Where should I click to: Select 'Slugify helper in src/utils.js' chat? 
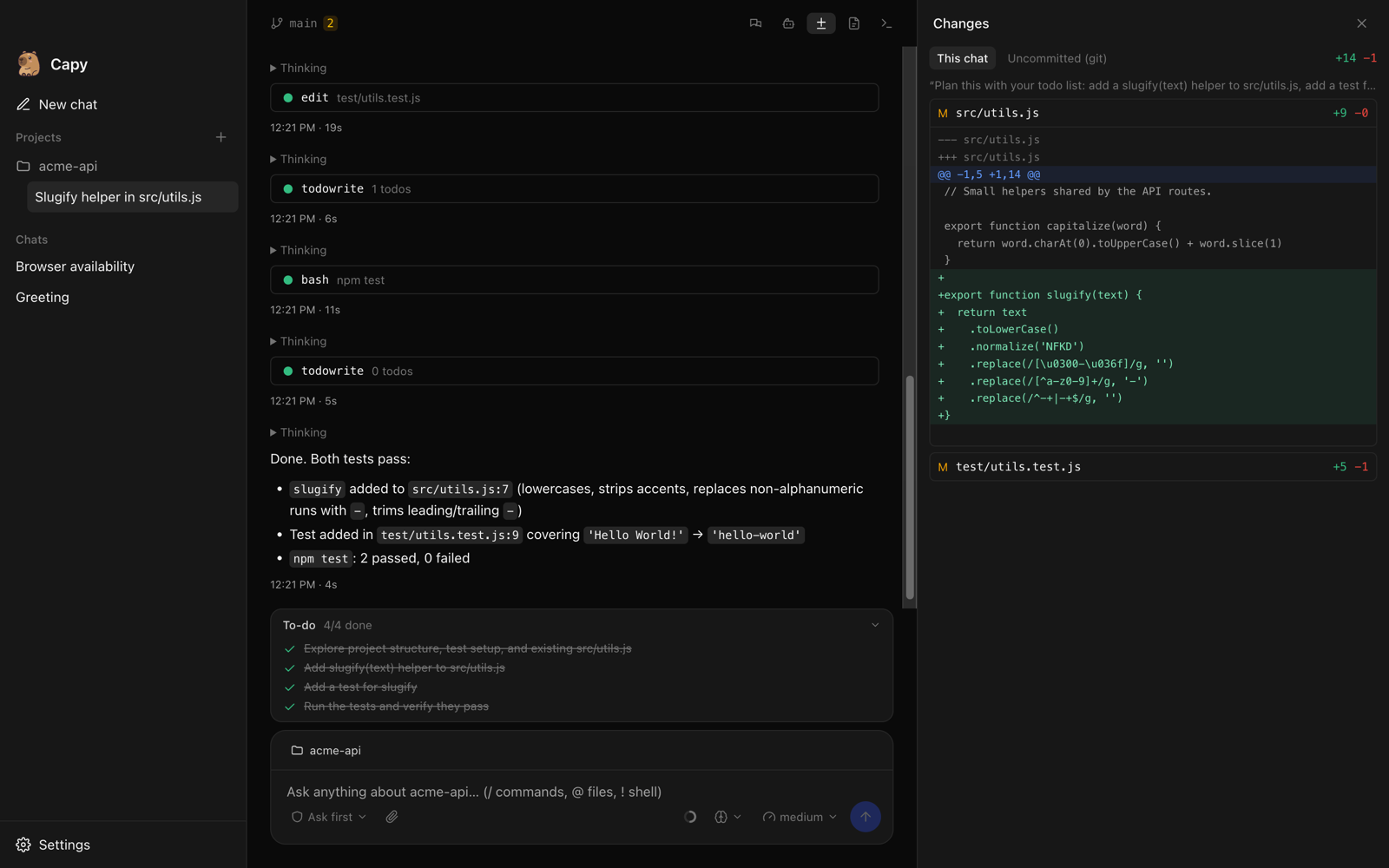tap(133, 197)
